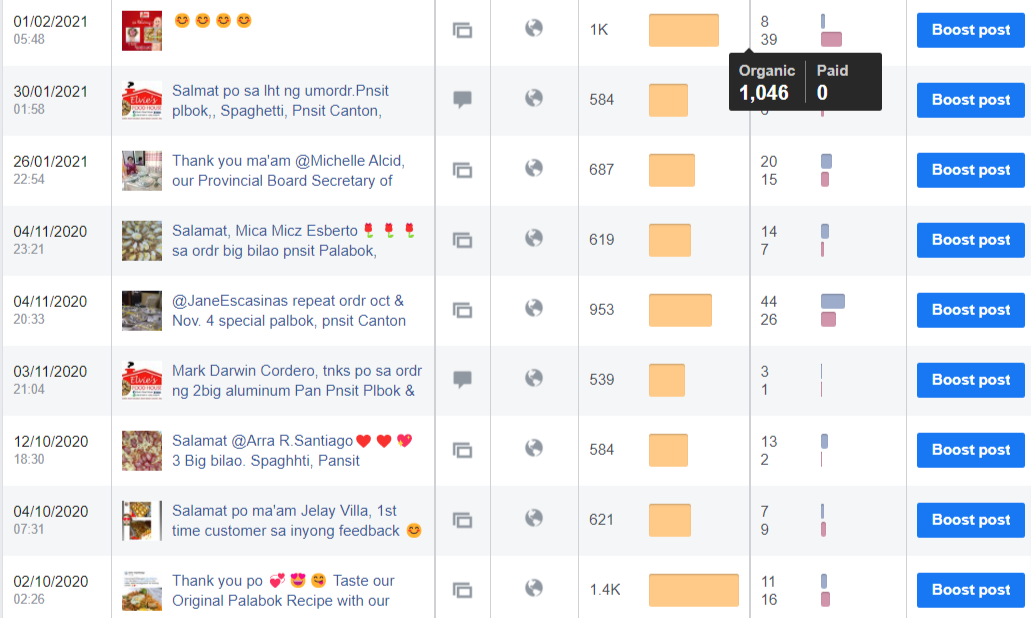
Task: Click status comment icon on 30/01/2021 post
Action: coord(462,100)
